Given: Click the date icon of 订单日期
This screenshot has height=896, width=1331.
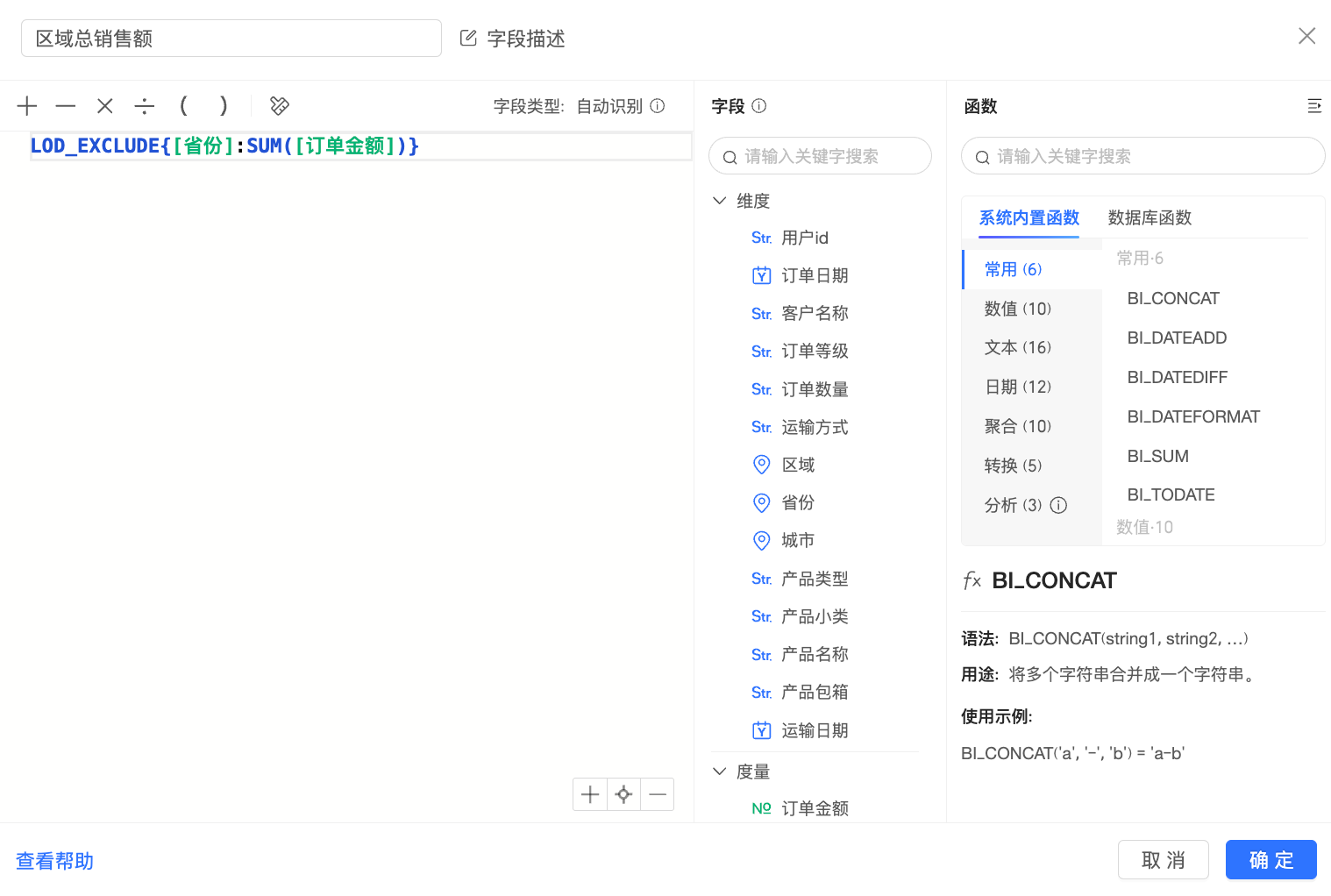Looking at the screenshot, I should (x=762, y=275).
